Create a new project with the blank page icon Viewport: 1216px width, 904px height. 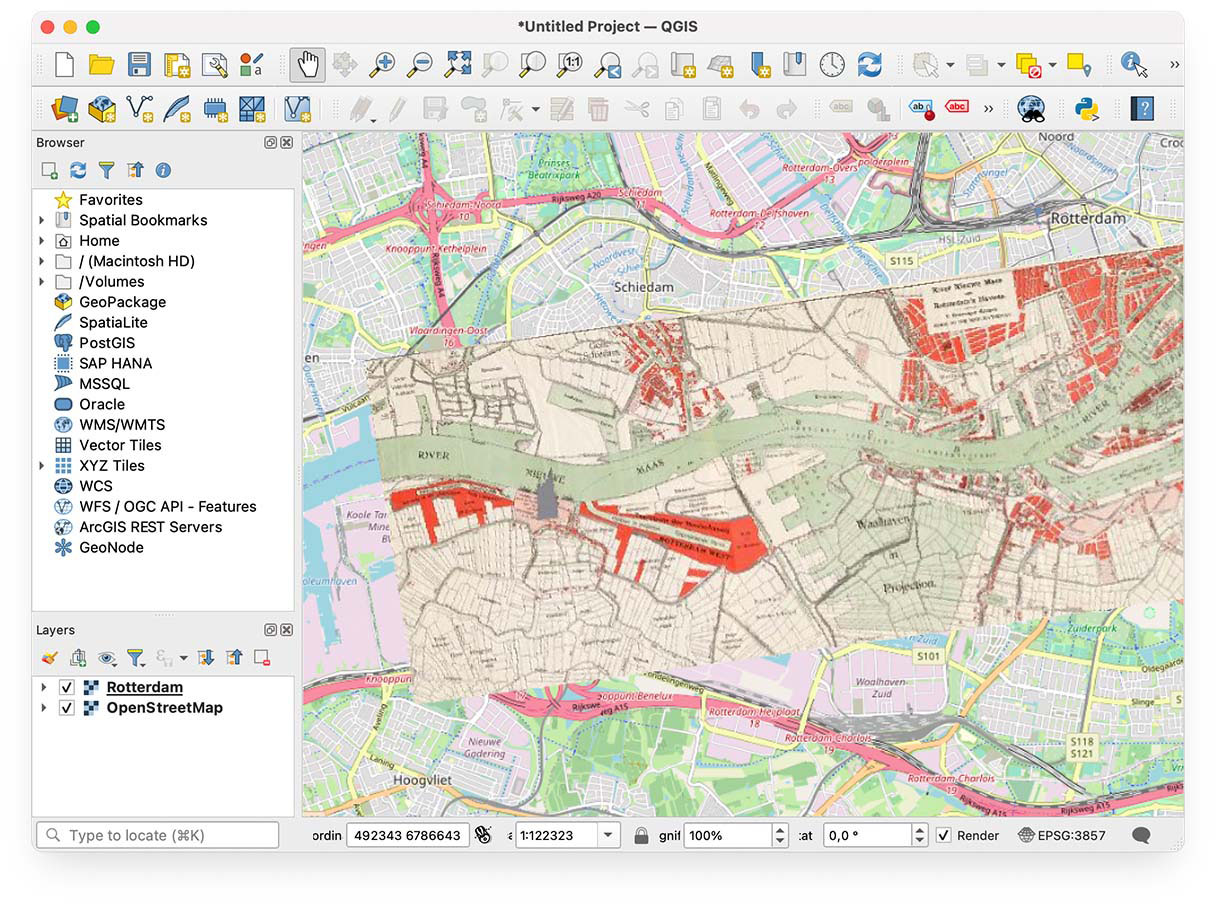pyautogui.click(x=64, y=65)
